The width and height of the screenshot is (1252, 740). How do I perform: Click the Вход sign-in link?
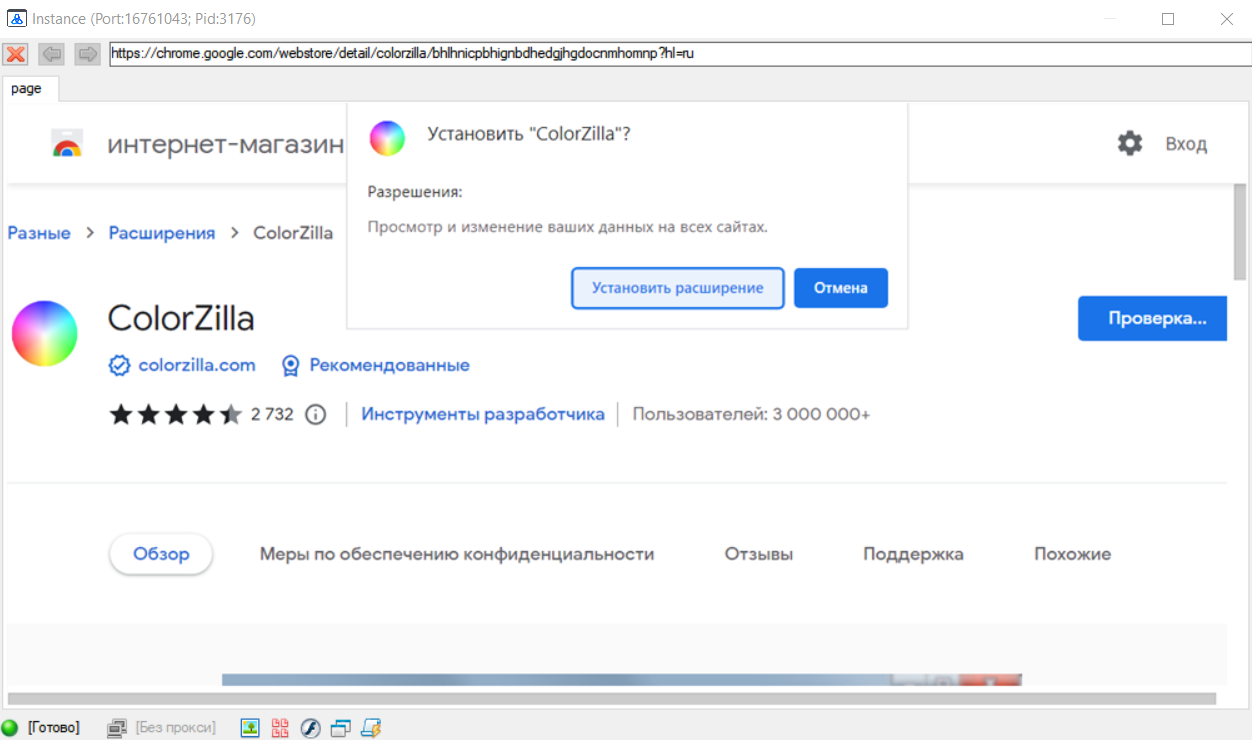pyautogui.click(x=1186, y=144)
